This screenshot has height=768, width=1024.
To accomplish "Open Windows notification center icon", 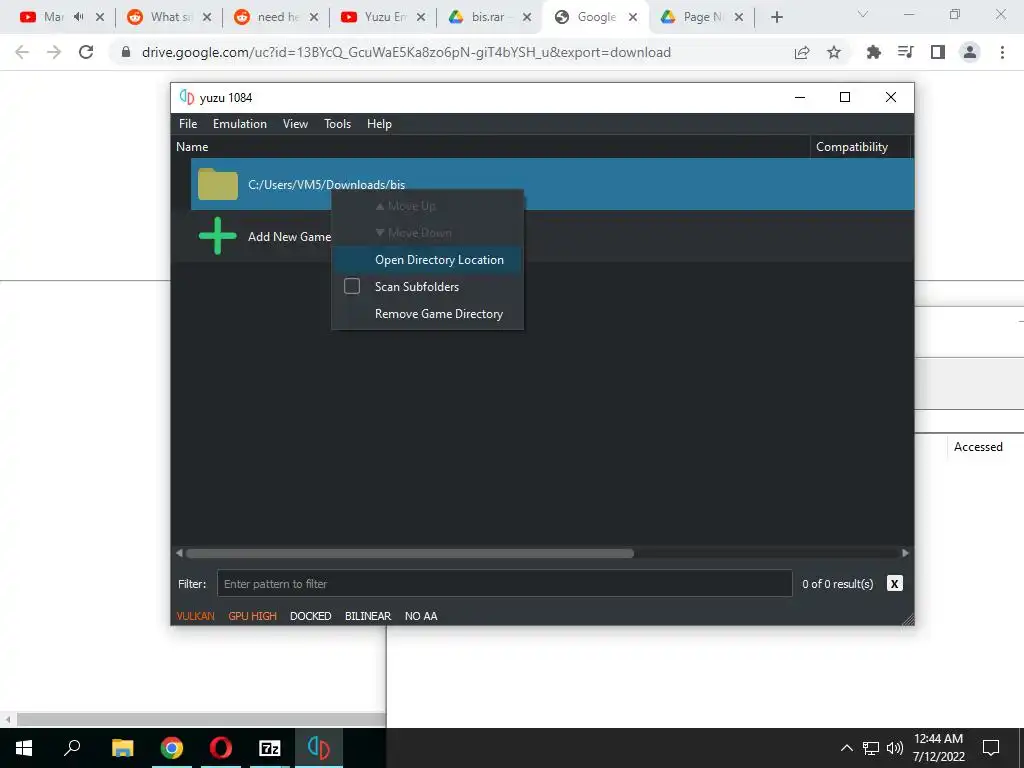I will (x=991, y=748).
